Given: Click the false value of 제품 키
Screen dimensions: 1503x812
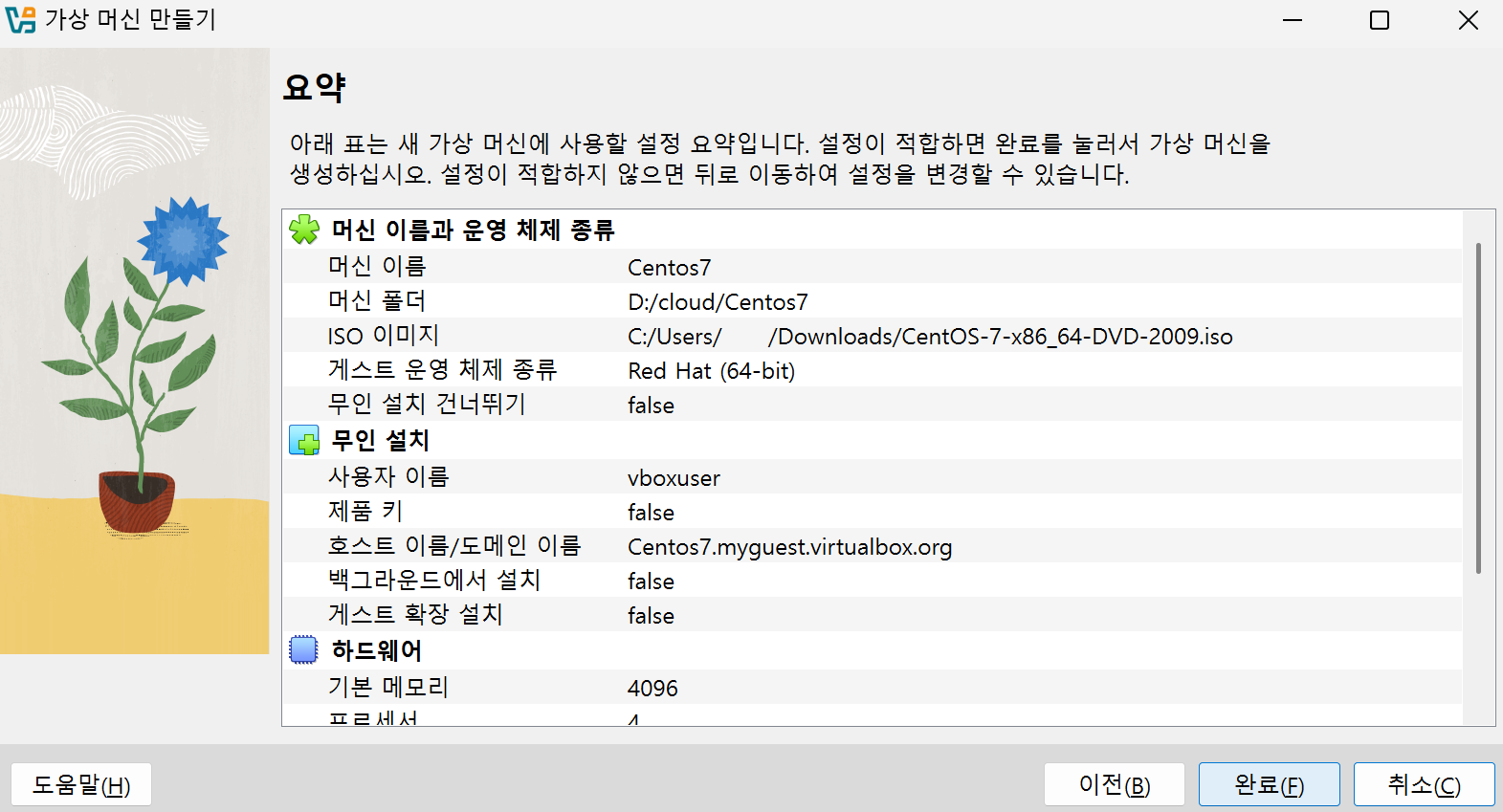Looking at the screenshot, I should pos(651,513).
